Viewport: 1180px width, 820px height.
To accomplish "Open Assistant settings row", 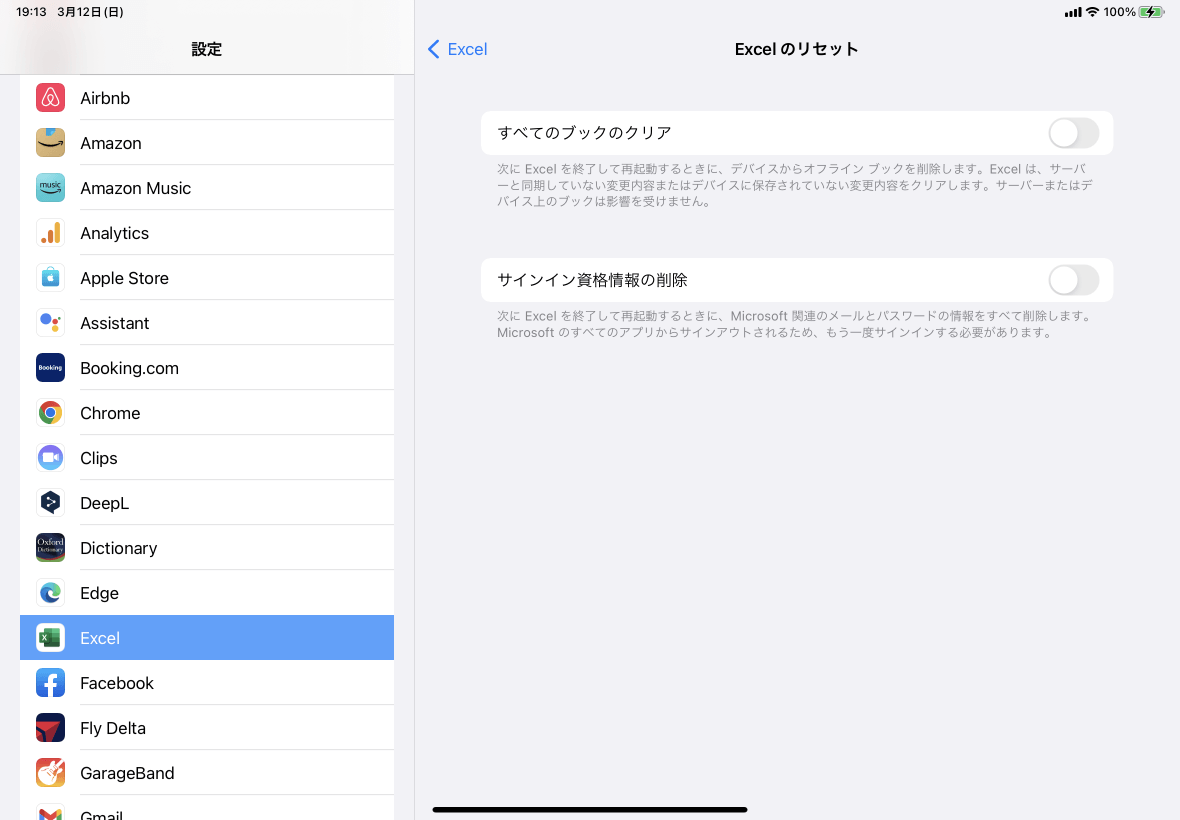I will tap(207, 323).
